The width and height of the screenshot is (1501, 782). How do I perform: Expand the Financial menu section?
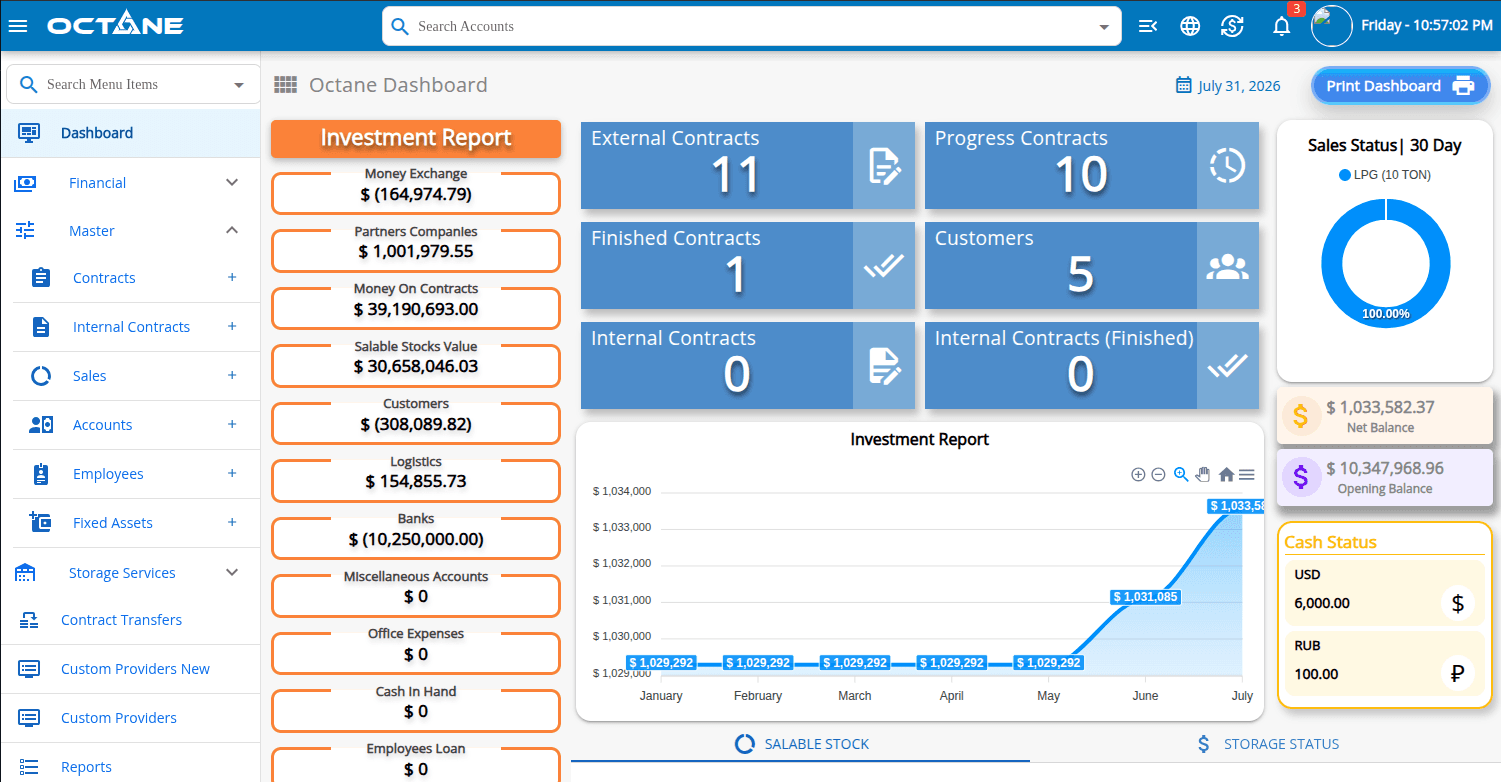point(232,183)
